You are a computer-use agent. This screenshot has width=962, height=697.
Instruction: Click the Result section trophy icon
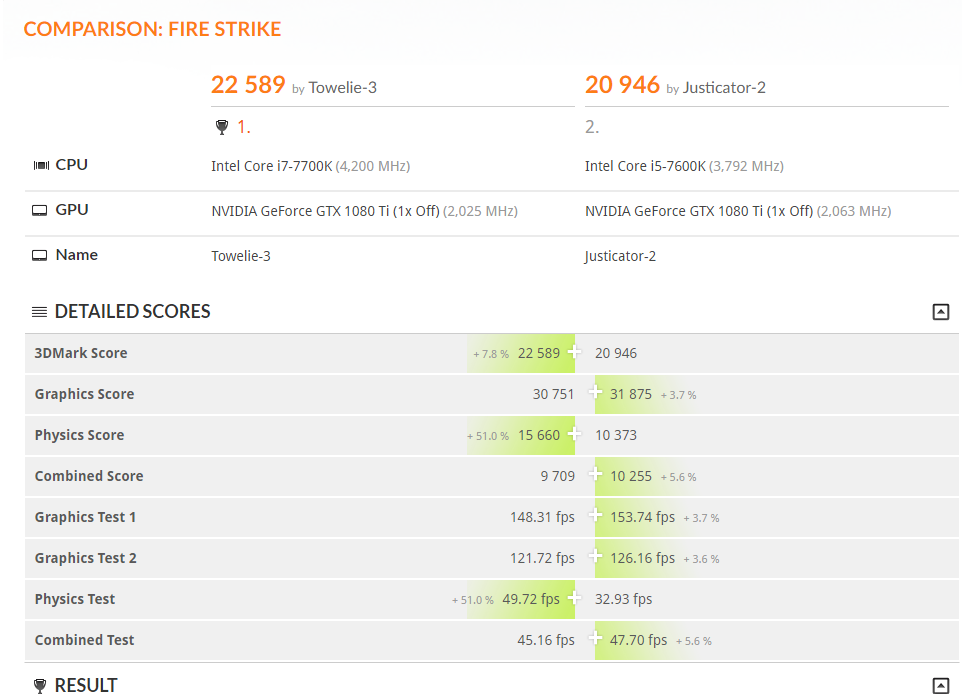40,686
